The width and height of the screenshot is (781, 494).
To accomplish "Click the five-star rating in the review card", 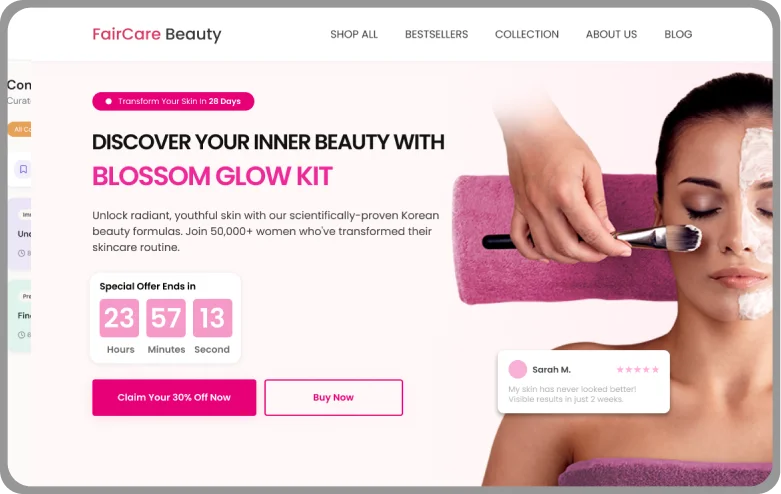I will [x=638, y=370].
